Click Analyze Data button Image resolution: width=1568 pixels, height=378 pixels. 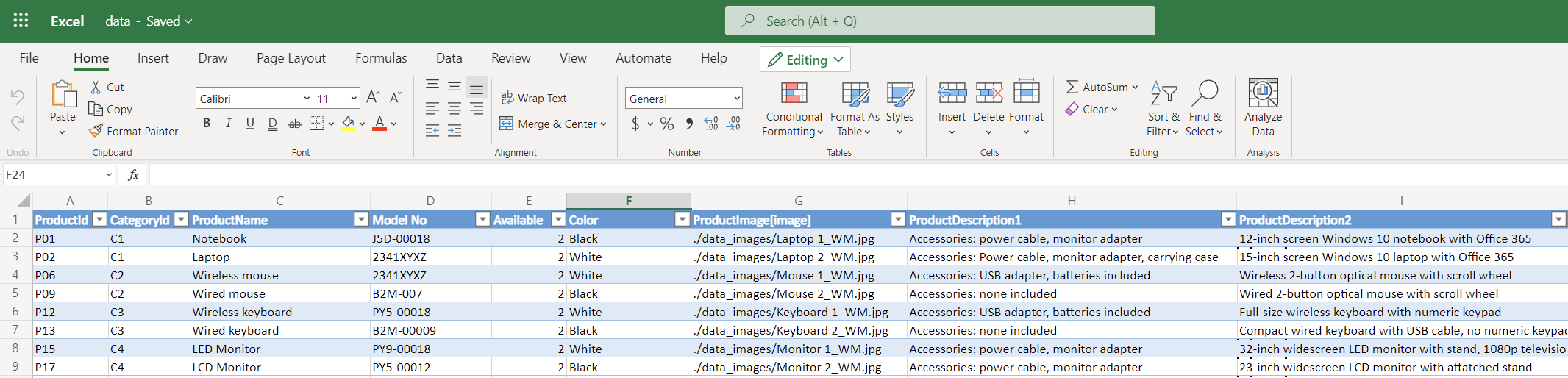tap(1263, 107)
